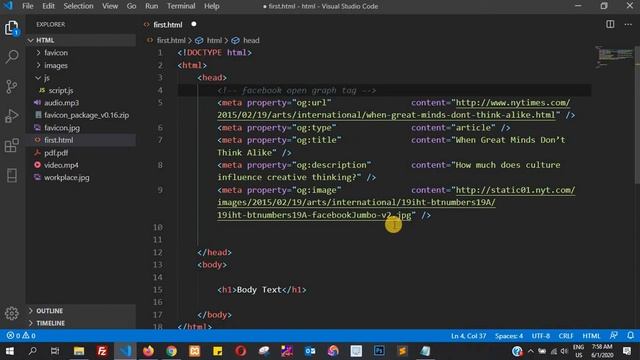The height and width of the screenshot is (360, 640).
Task: Expand the TIMELINE section
Action: 81,323
